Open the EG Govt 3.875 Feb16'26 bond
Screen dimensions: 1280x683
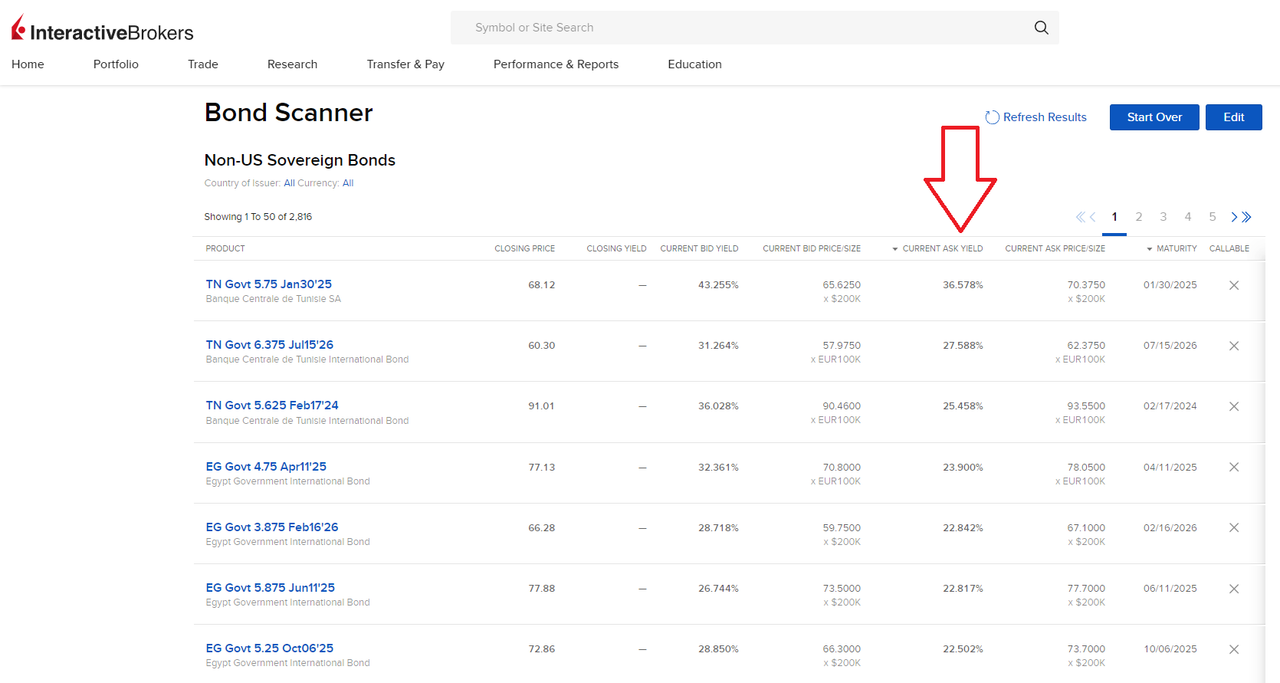[x=272, y=527]
